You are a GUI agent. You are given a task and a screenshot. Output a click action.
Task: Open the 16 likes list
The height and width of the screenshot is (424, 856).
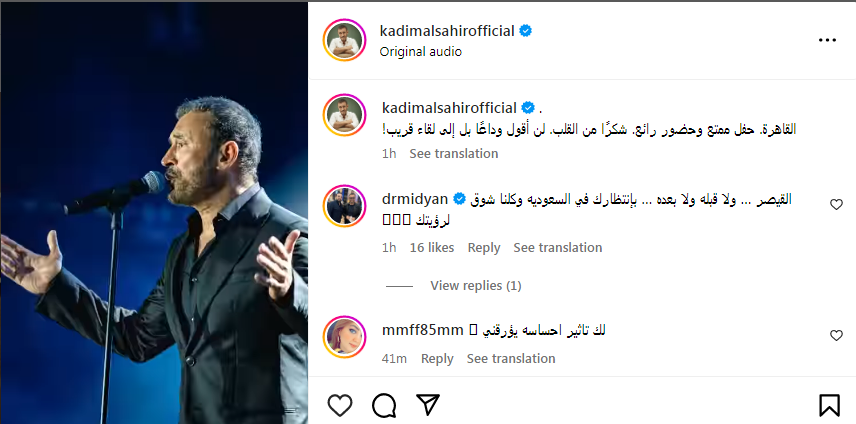pos(432,247)
